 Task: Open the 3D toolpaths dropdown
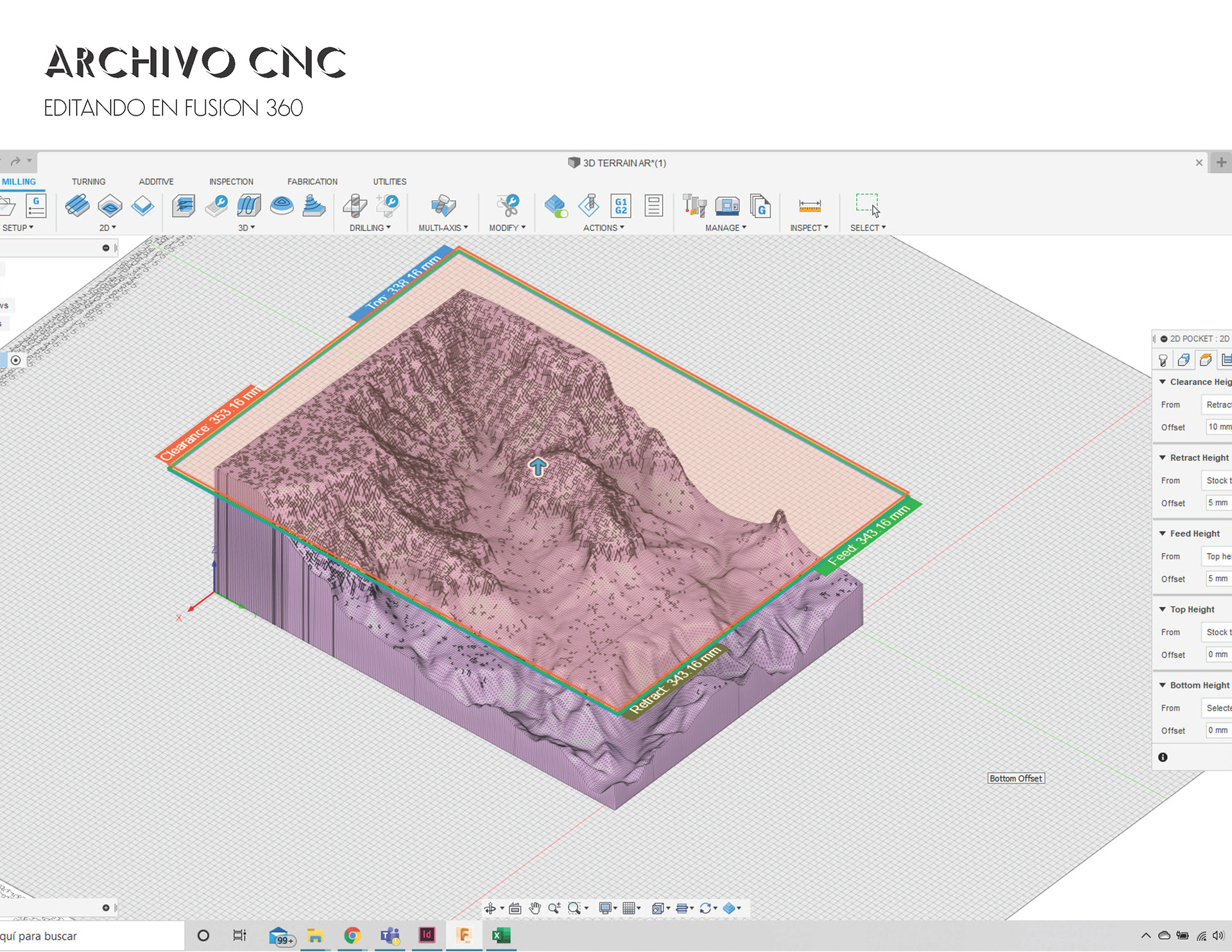(246, 228)
